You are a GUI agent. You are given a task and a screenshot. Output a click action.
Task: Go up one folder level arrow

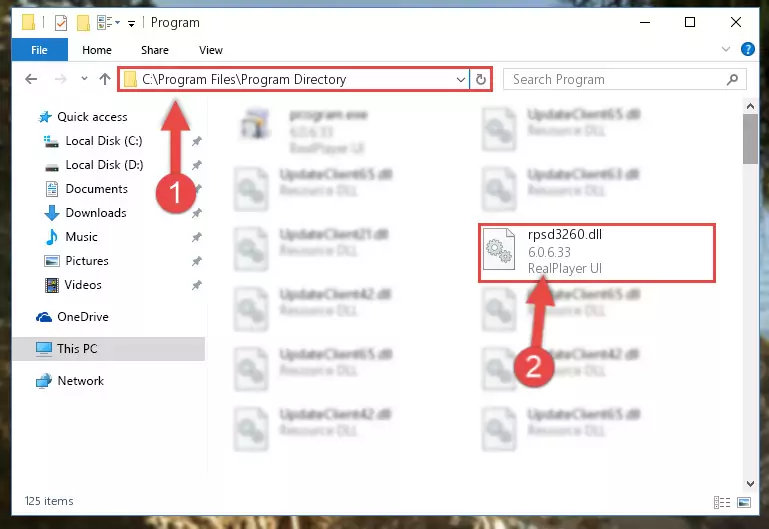coord(104,79)
